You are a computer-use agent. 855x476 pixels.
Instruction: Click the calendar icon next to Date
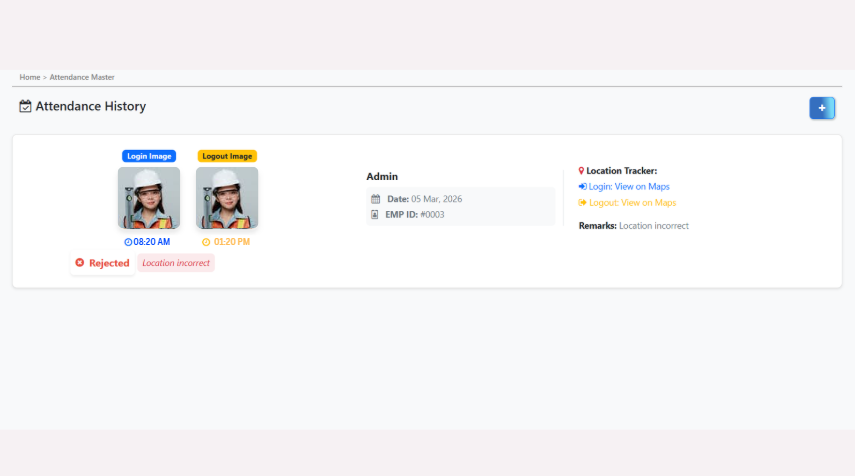pos(376,199)
